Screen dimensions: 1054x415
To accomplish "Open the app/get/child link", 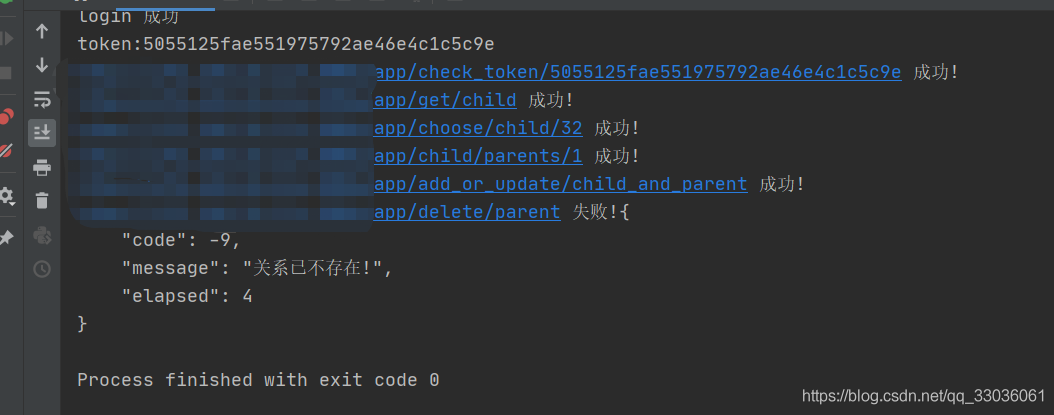I will tap(445, 100).
